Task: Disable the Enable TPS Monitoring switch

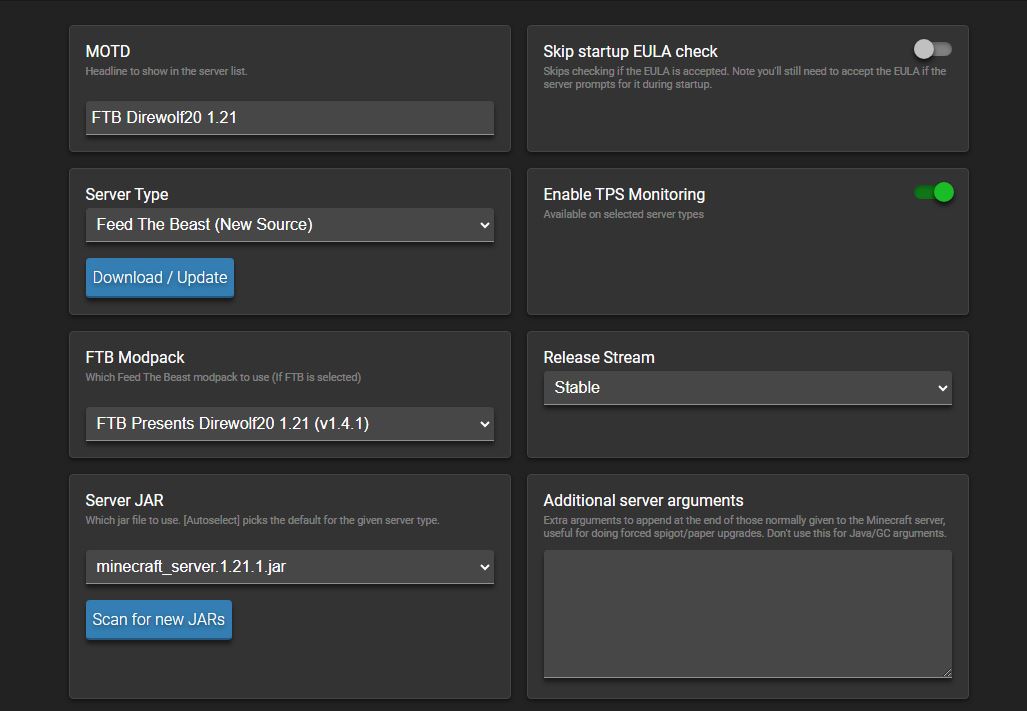Action: [x=934, y=192]
